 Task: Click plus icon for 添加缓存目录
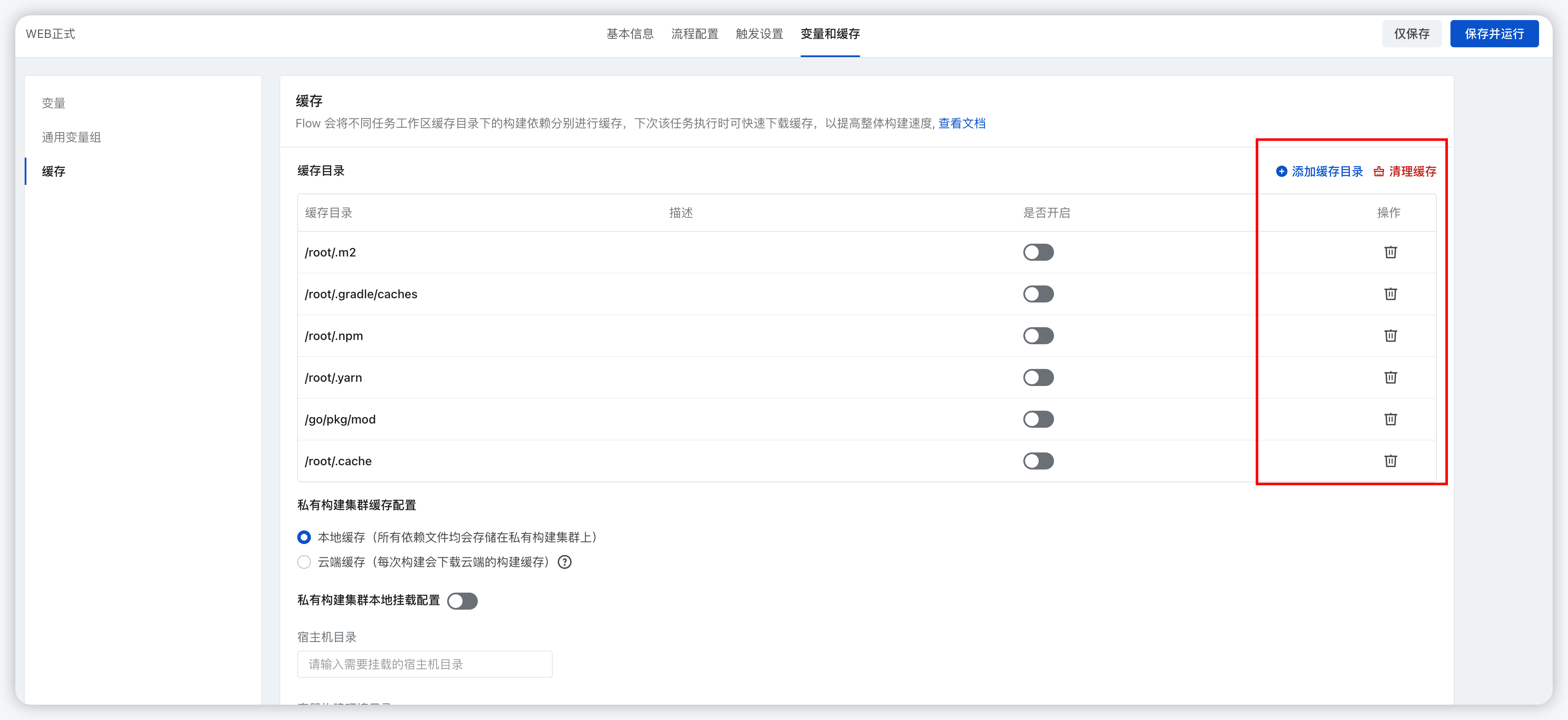click(x=1281, y=172)
